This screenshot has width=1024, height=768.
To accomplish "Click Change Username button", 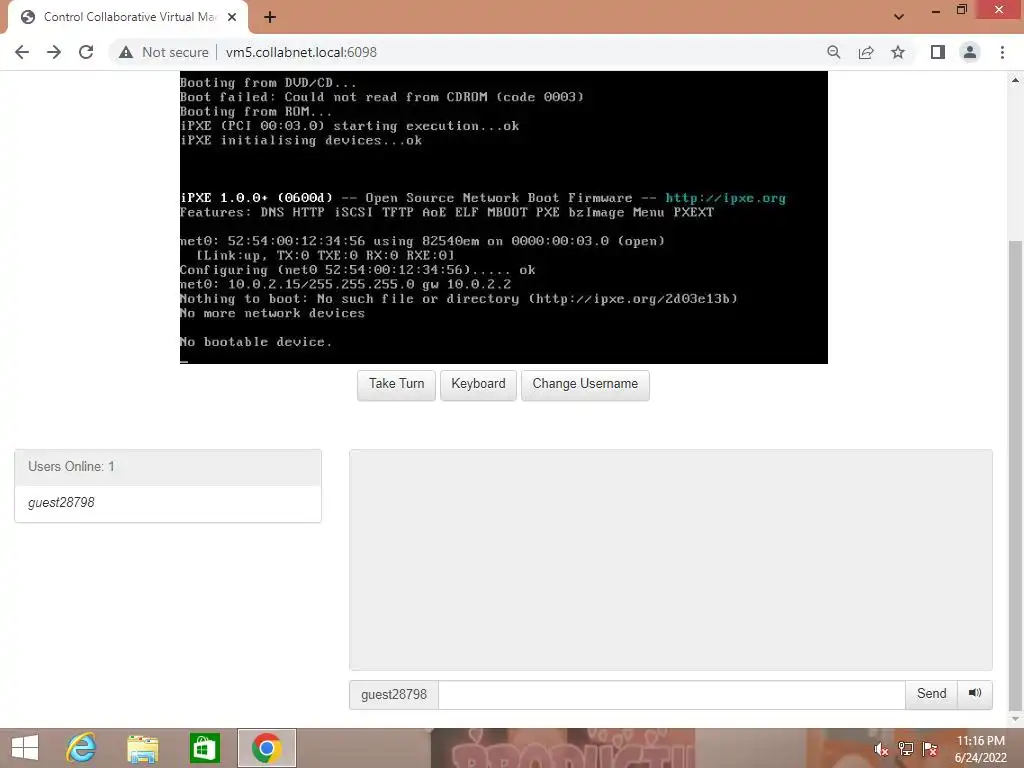I will [x=585, y=384].
